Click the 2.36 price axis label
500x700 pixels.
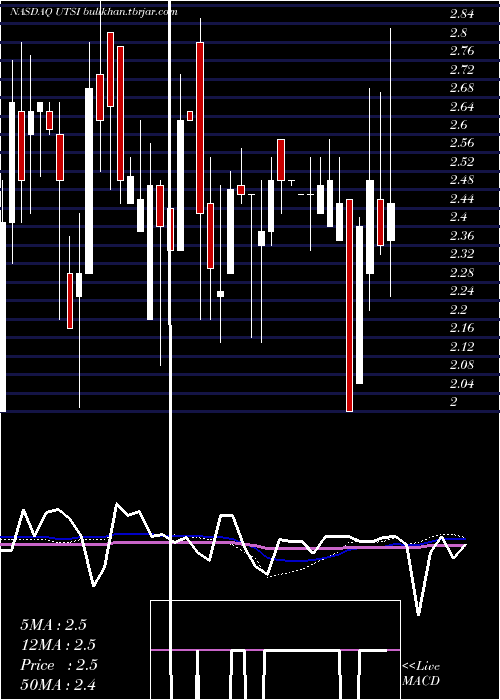point(462,236)
